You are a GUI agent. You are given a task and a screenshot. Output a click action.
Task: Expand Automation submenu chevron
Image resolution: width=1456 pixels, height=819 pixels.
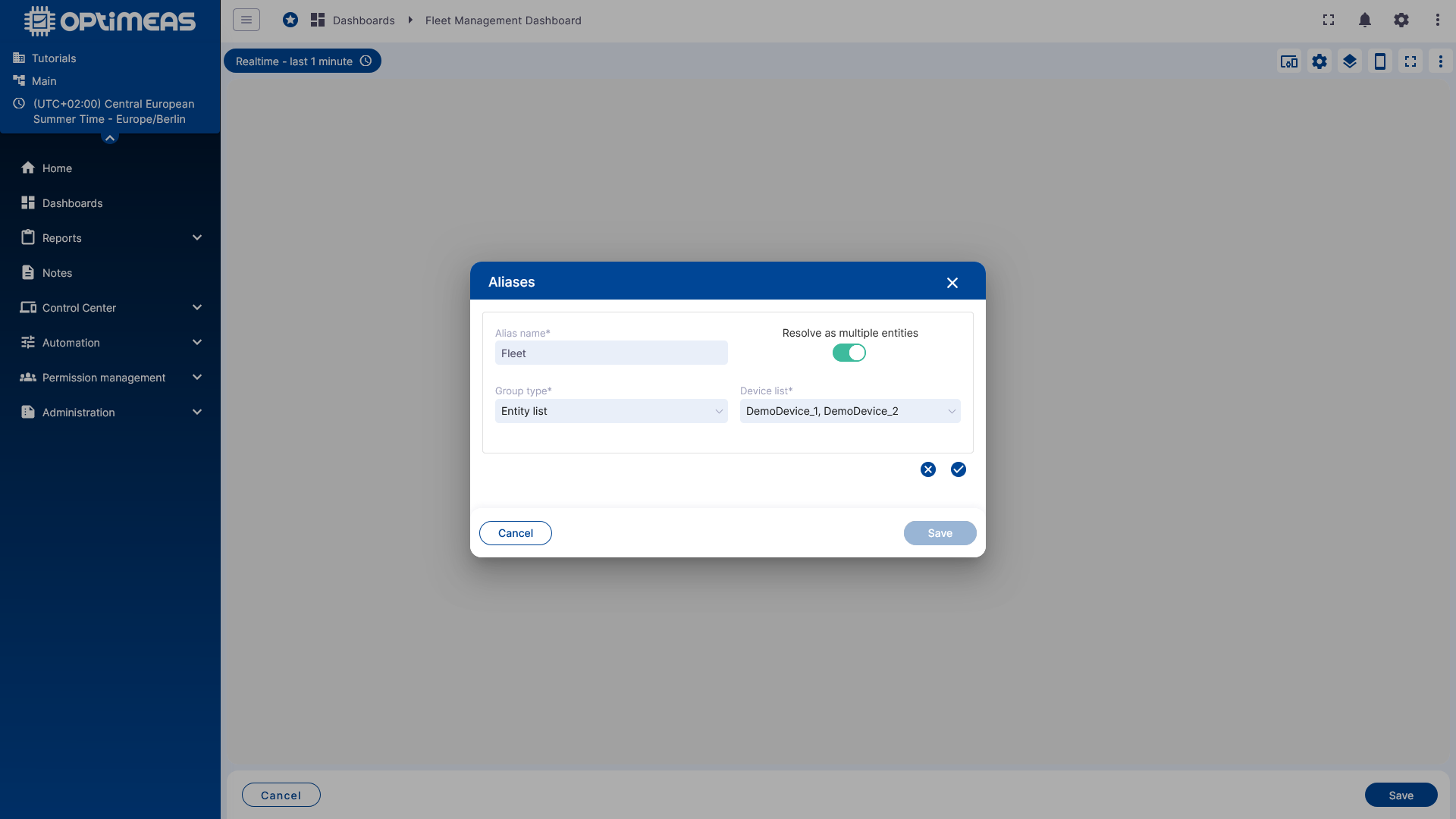(x=197, y=343)
